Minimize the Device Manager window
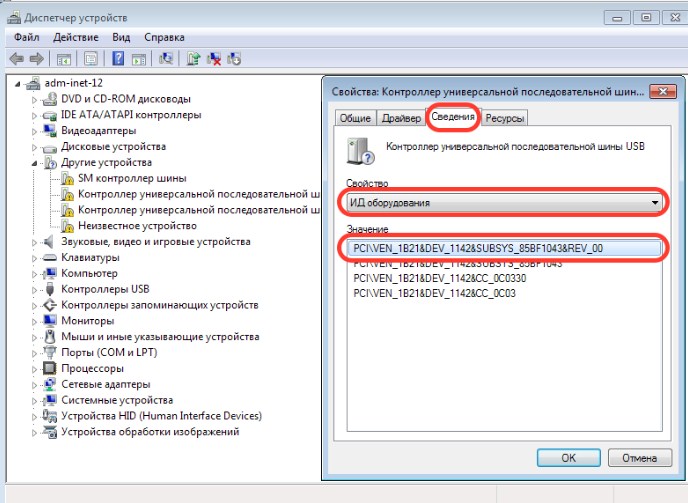Image resolution: width=688 pixels, height=503 pixels. pyautogui.click(x=617, y=18)
